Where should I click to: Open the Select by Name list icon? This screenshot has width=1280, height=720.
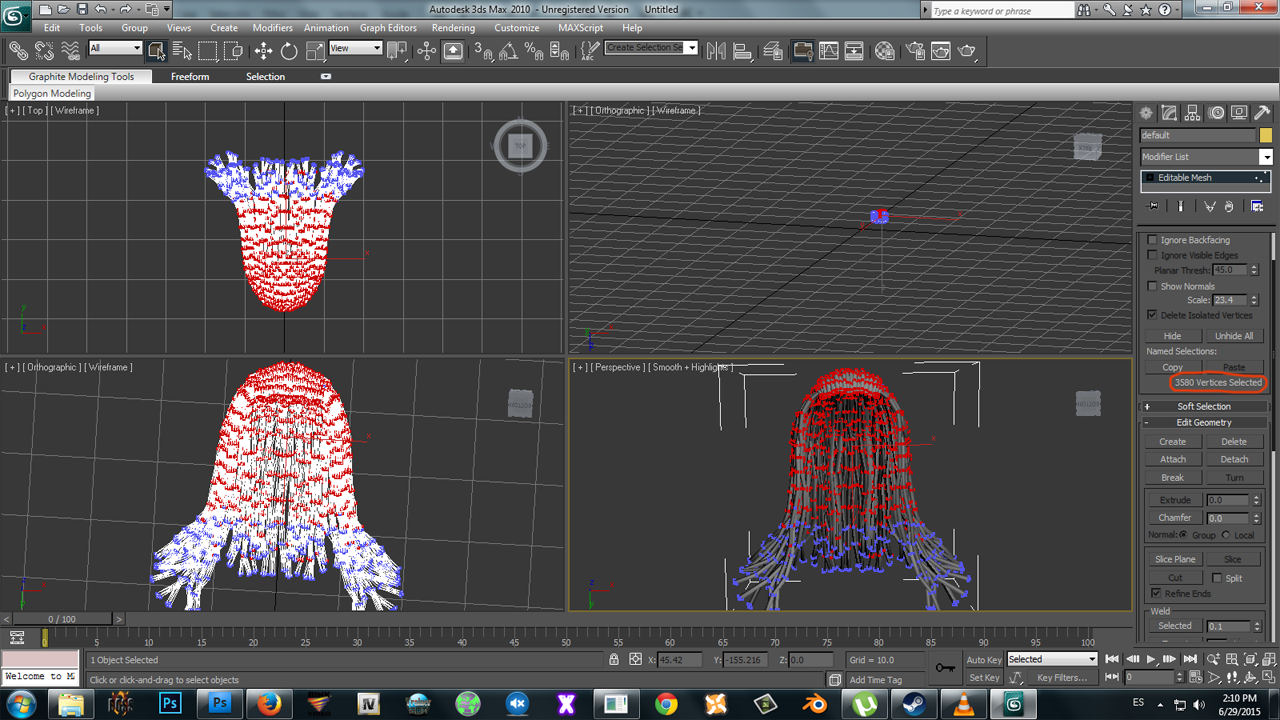point(182,50)
